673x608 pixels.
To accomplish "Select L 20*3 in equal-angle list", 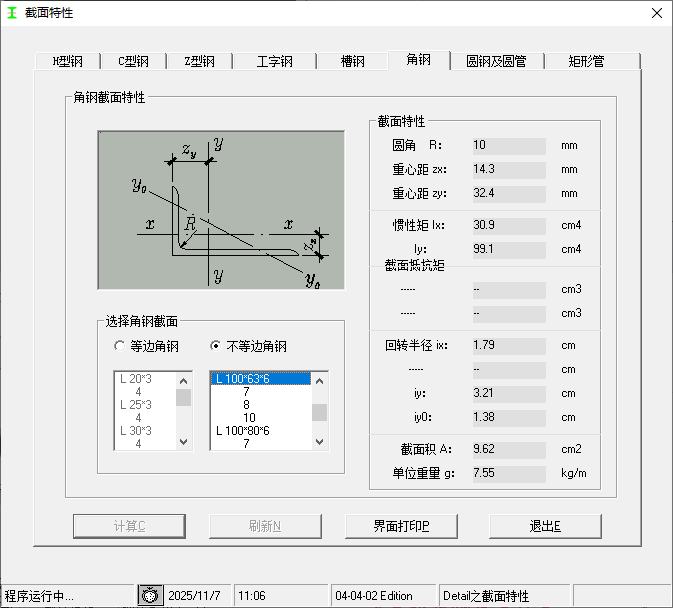I will click(x=145, y=378).
